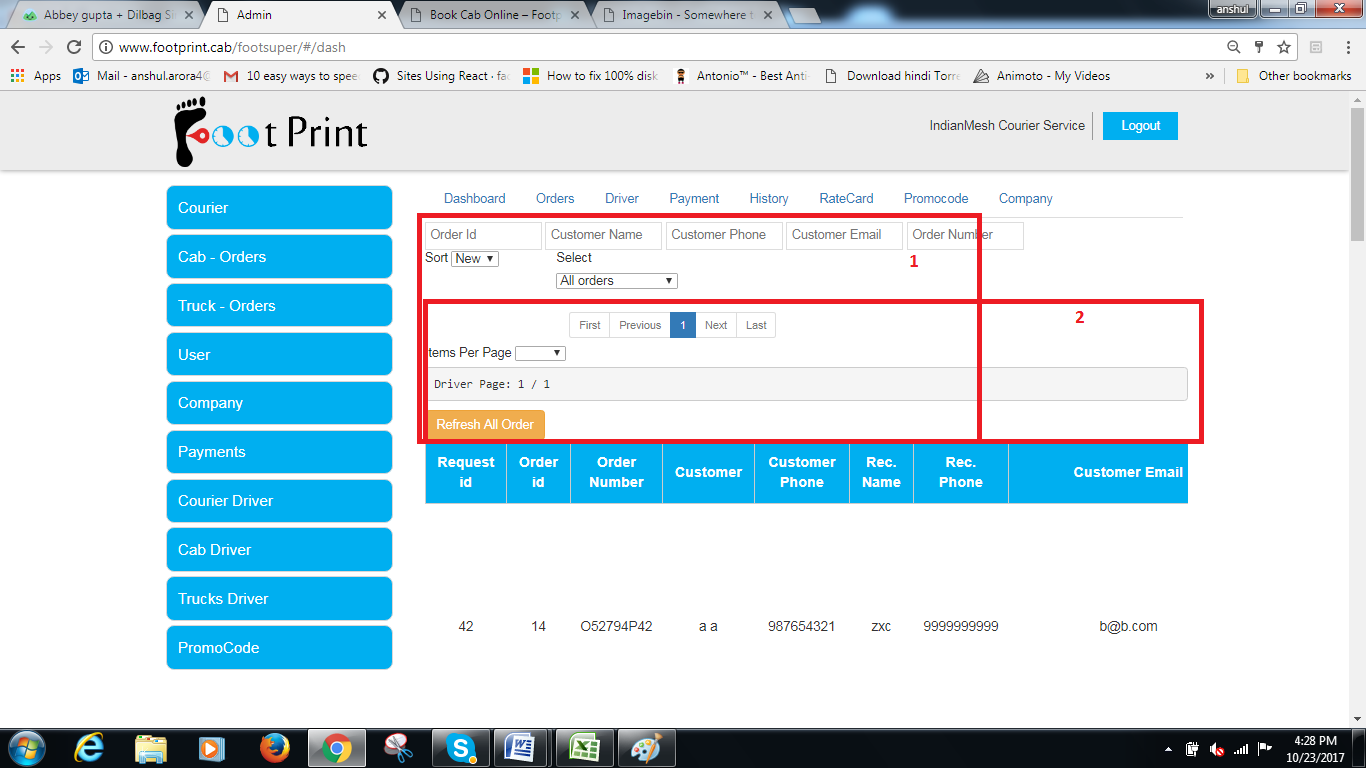This screenshot has width=1366, height=768.
Task: Switch to the Book Cab Online browser tab
Action: (x=497, y=15)
